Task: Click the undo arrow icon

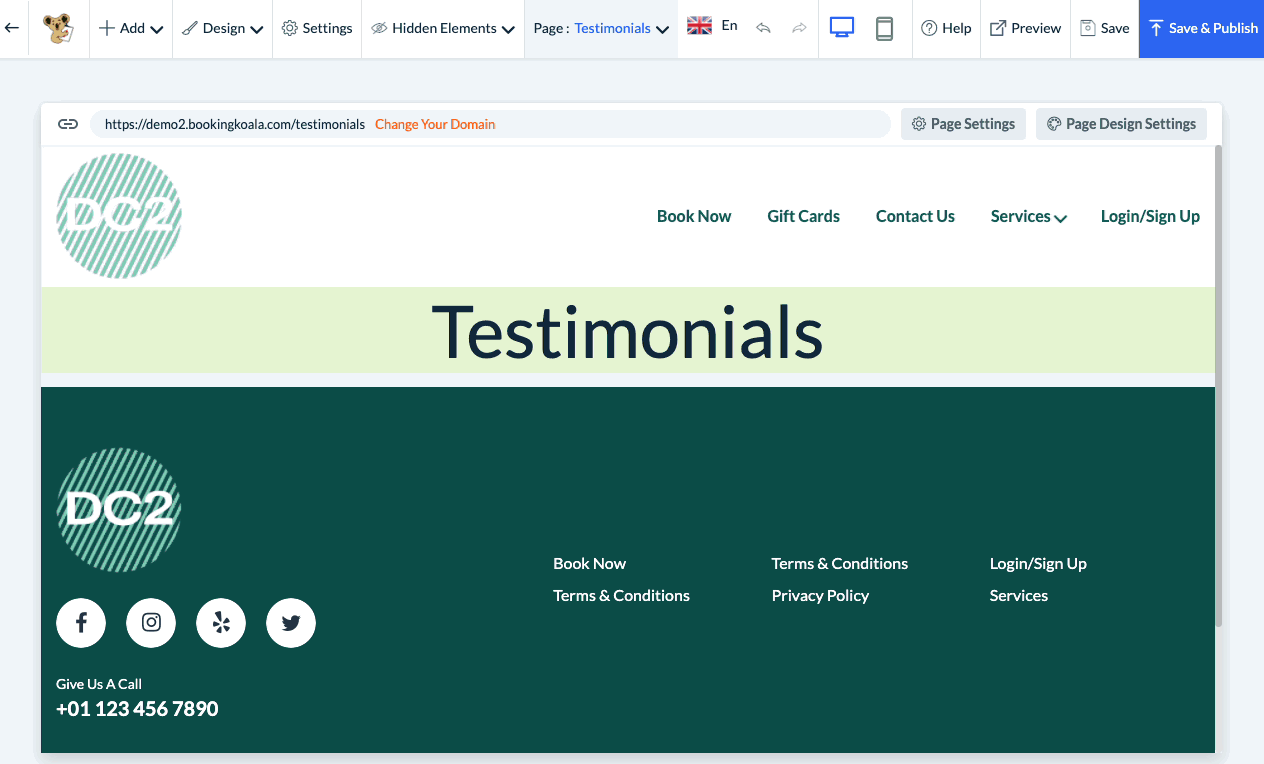Action: pyautogui.click(x=763, y=28)
